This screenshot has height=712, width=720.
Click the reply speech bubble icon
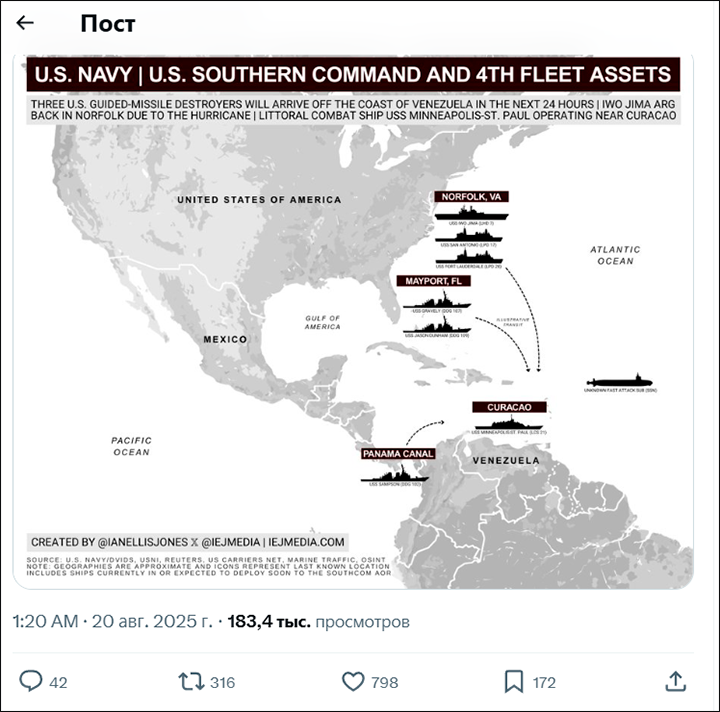coord(31,682)
